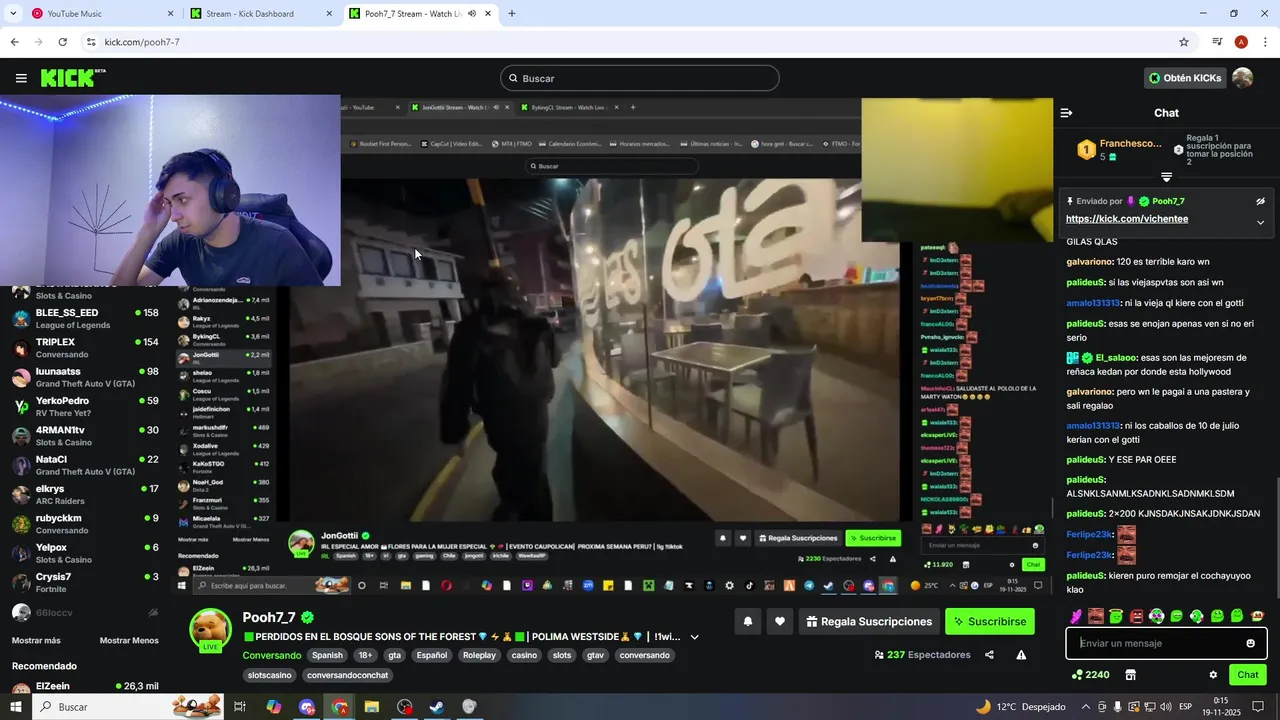
Task: Collapse the chat panel with arrow icon
Action: click(x=1066, y=113)
